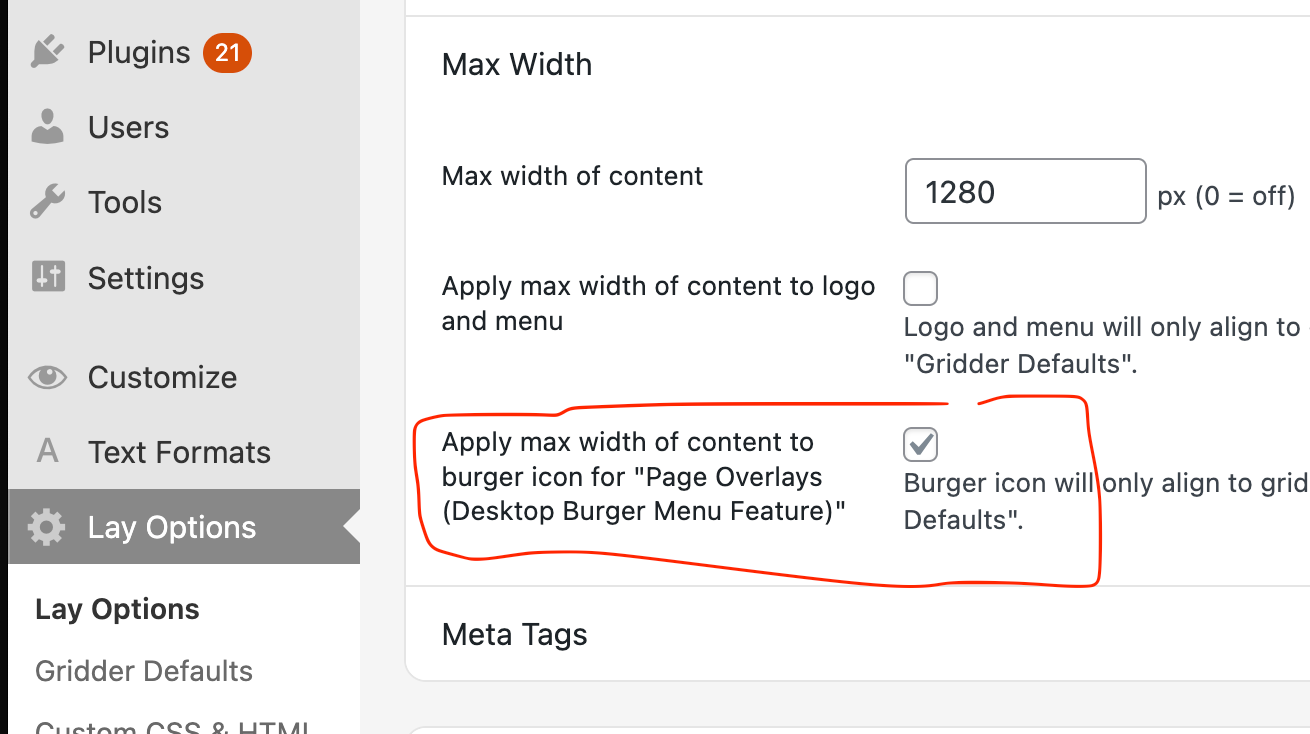Open the Settings menu item
This screenshot has height=734, width=1310.
(x=146, y=277)
